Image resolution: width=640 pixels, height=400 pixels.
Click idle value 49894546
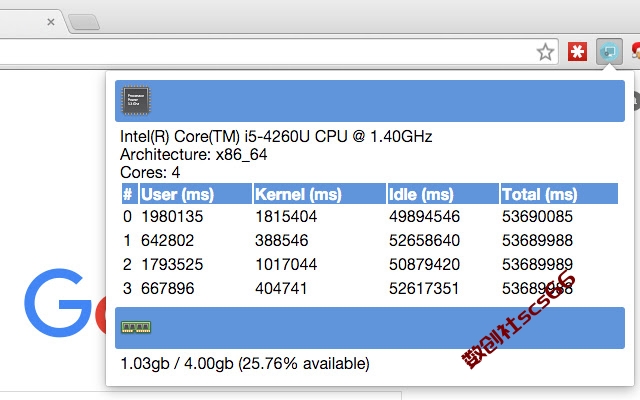[424, 216]
